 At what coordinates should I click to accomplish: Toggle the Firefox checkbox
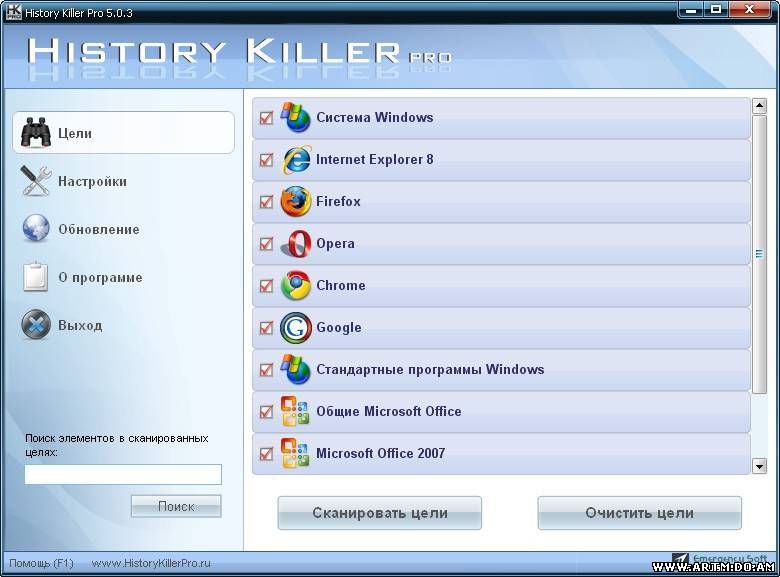point(267,202)
